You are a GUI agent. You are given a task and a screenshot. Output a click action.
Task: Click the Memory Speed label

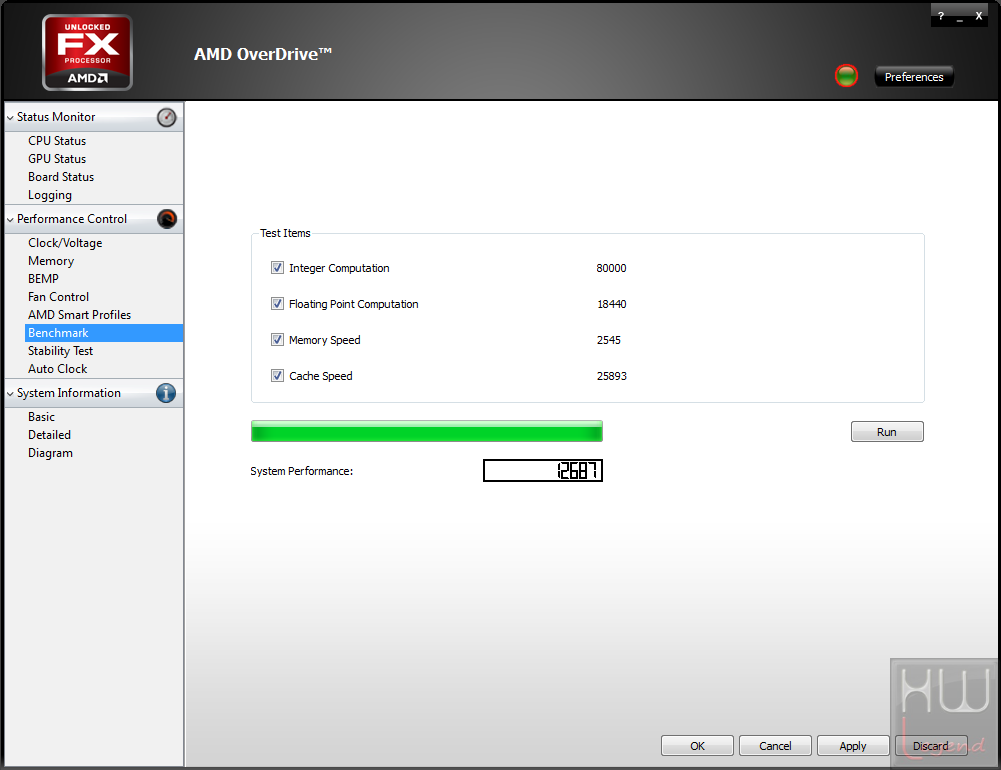pyautogui.click(x=324, y=340)
